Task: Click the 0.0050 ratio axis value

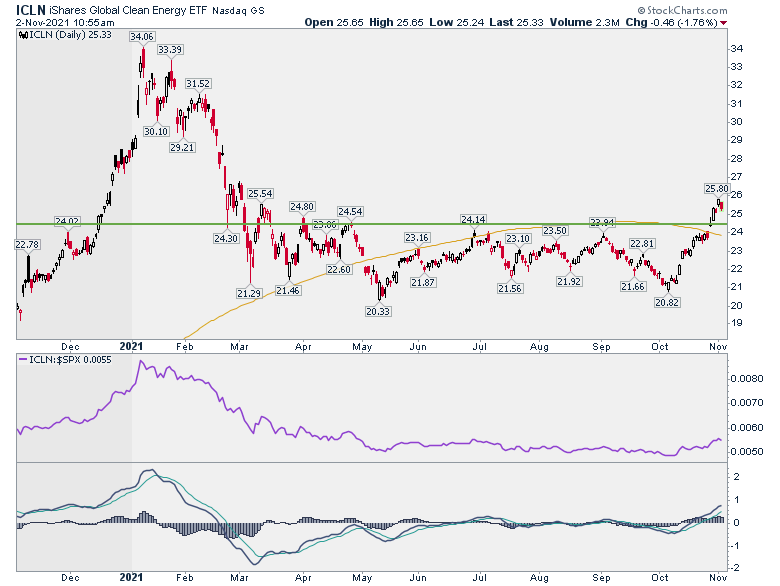Action: click(x=747, y=452)
